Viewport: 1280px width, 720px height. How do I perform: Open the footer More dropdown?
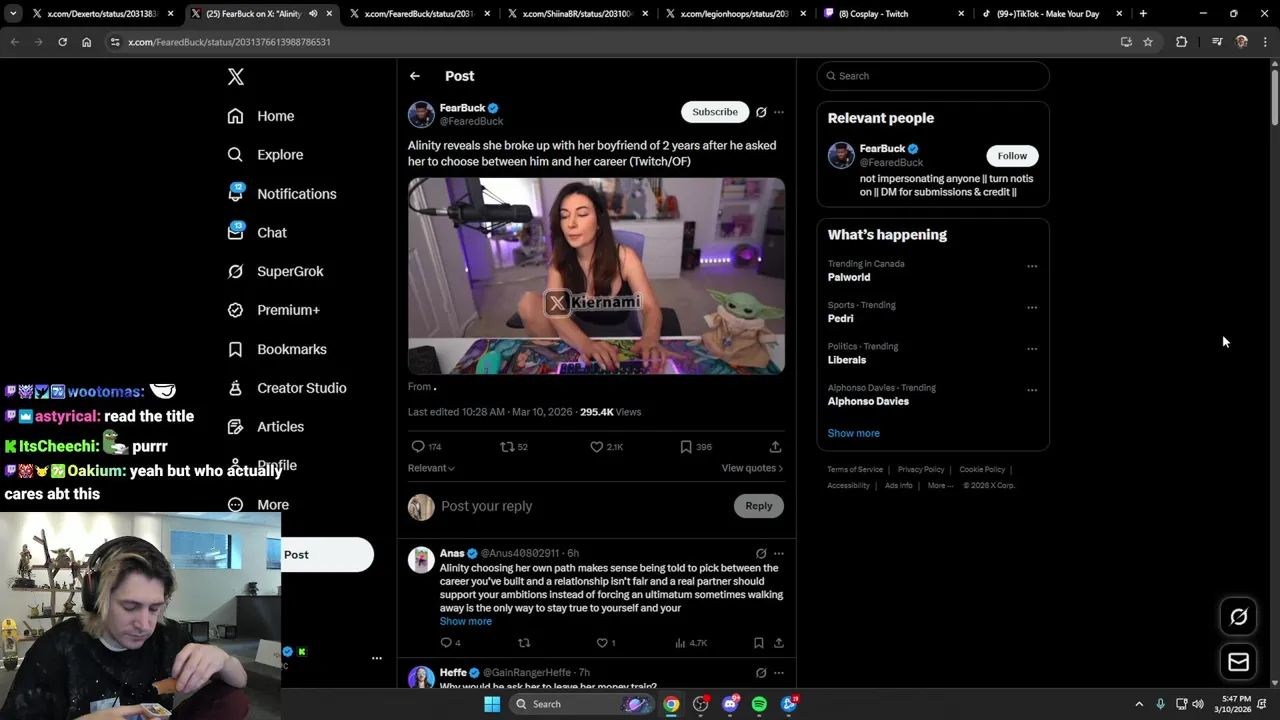[x=940, y=485]
